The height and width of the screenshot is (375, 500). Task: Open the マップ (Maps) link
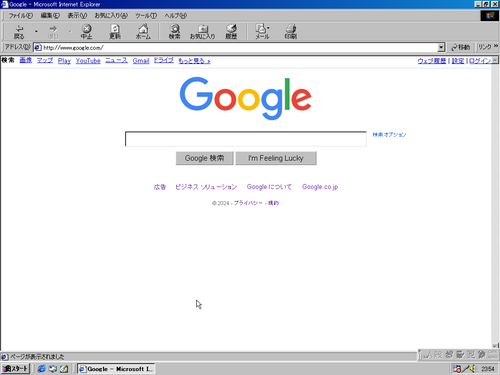click(45, 60)
